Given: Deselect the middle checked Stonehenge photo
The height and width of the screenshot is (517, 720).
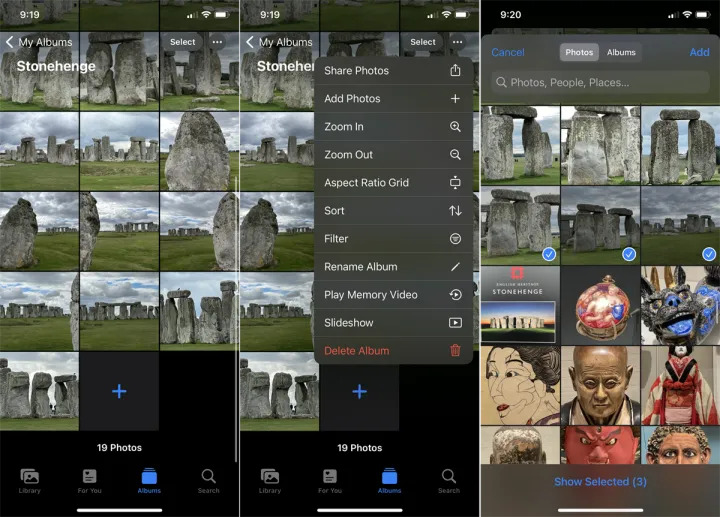Looking at the screenshot, I should (600, 225).
